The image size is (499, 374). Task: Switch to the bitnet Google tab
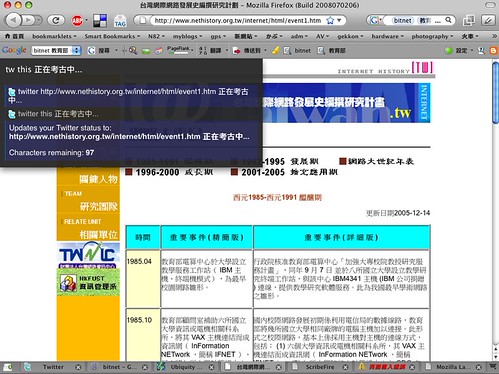click(119, 367)
